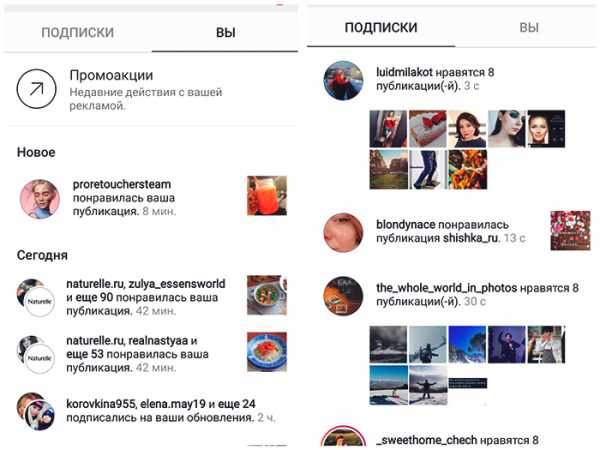View the soup bowl post thumbnail

[x=267, y=295]
